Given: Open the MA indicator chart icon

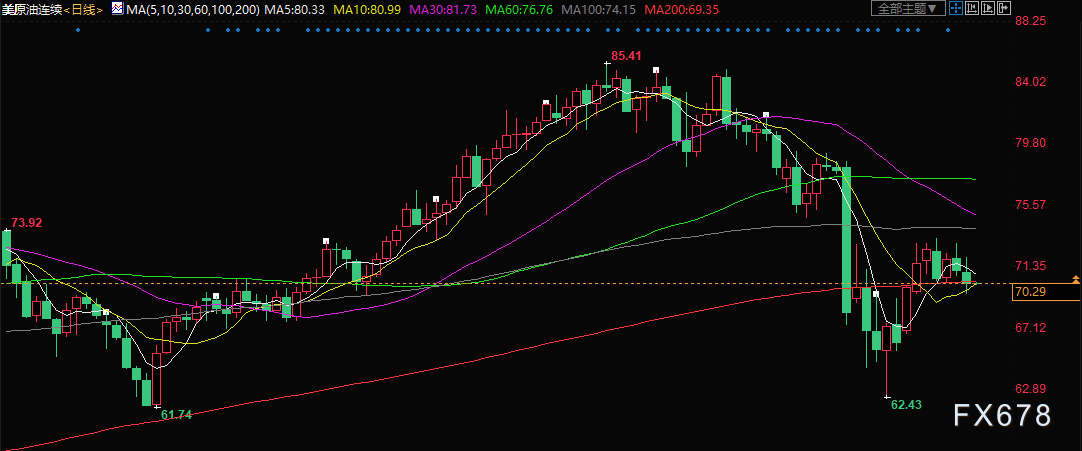Looking at the screenshot, I should (118, 9).
